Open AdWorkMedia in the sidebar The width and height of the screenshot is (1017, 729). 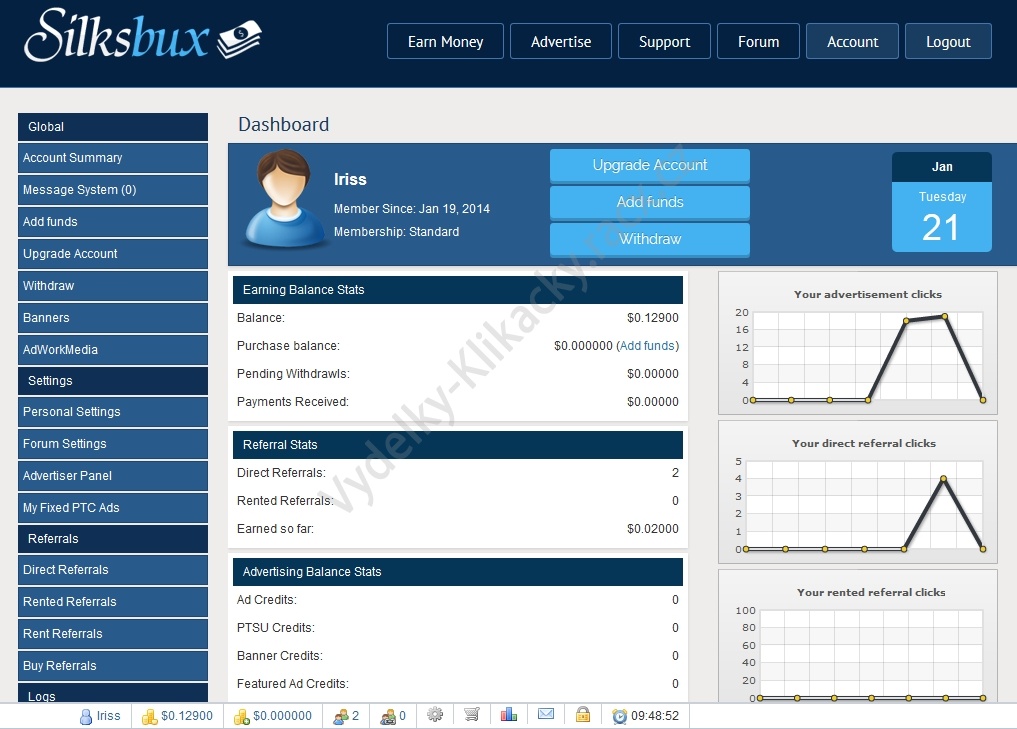click(x=113, y=350)
